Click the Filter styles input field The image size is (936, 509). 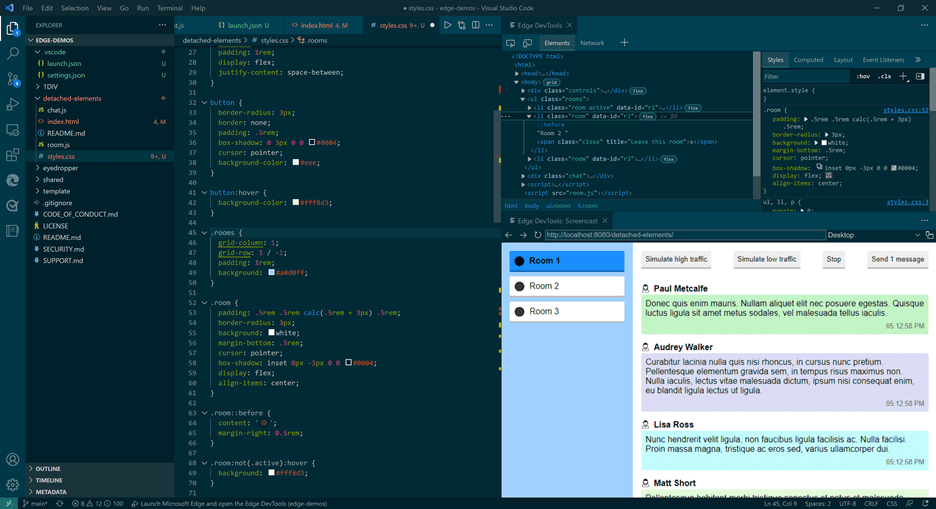coord(806,76)
